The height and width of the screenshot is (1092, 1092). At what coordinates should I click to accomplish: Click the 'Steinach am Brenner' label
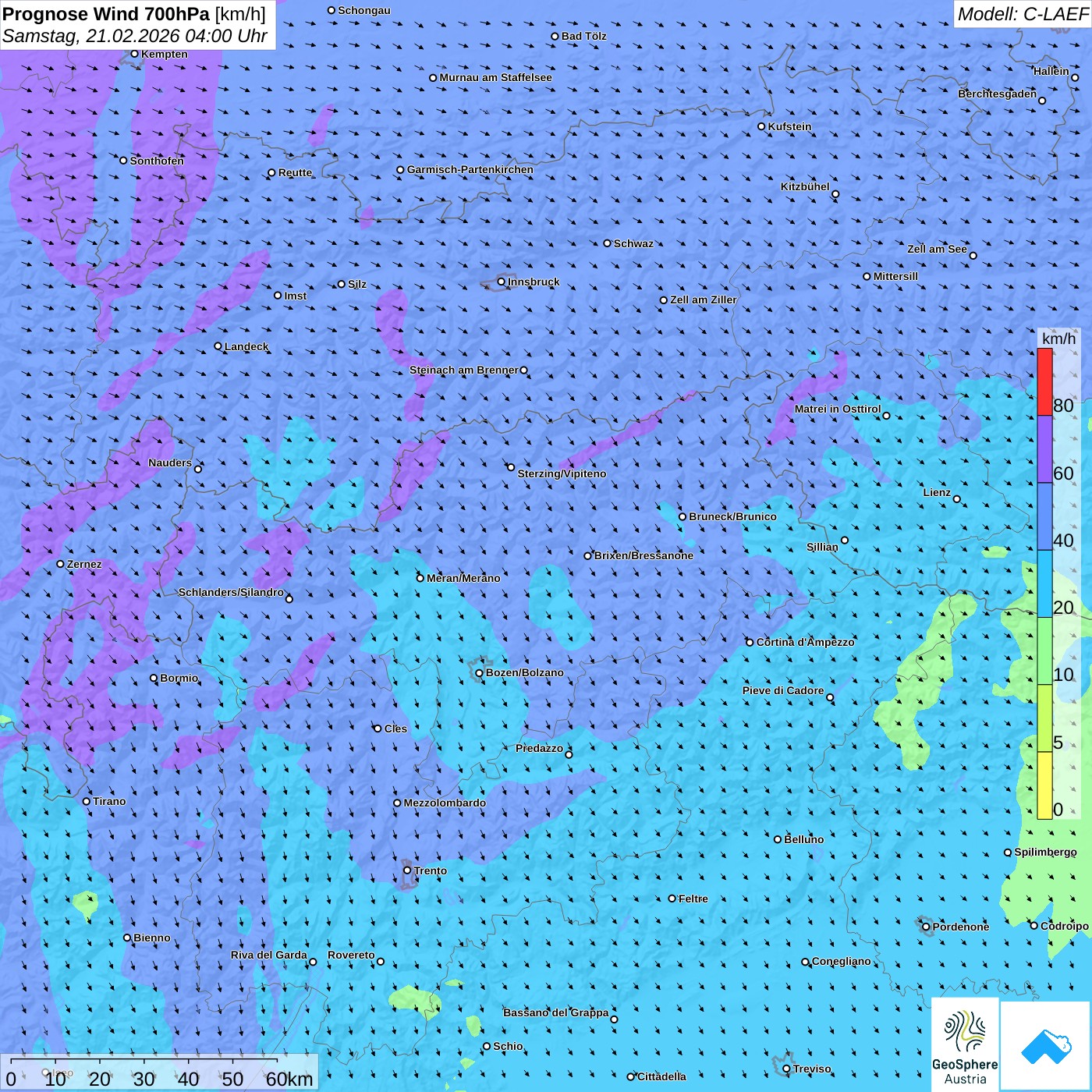(x=464, y=370)
